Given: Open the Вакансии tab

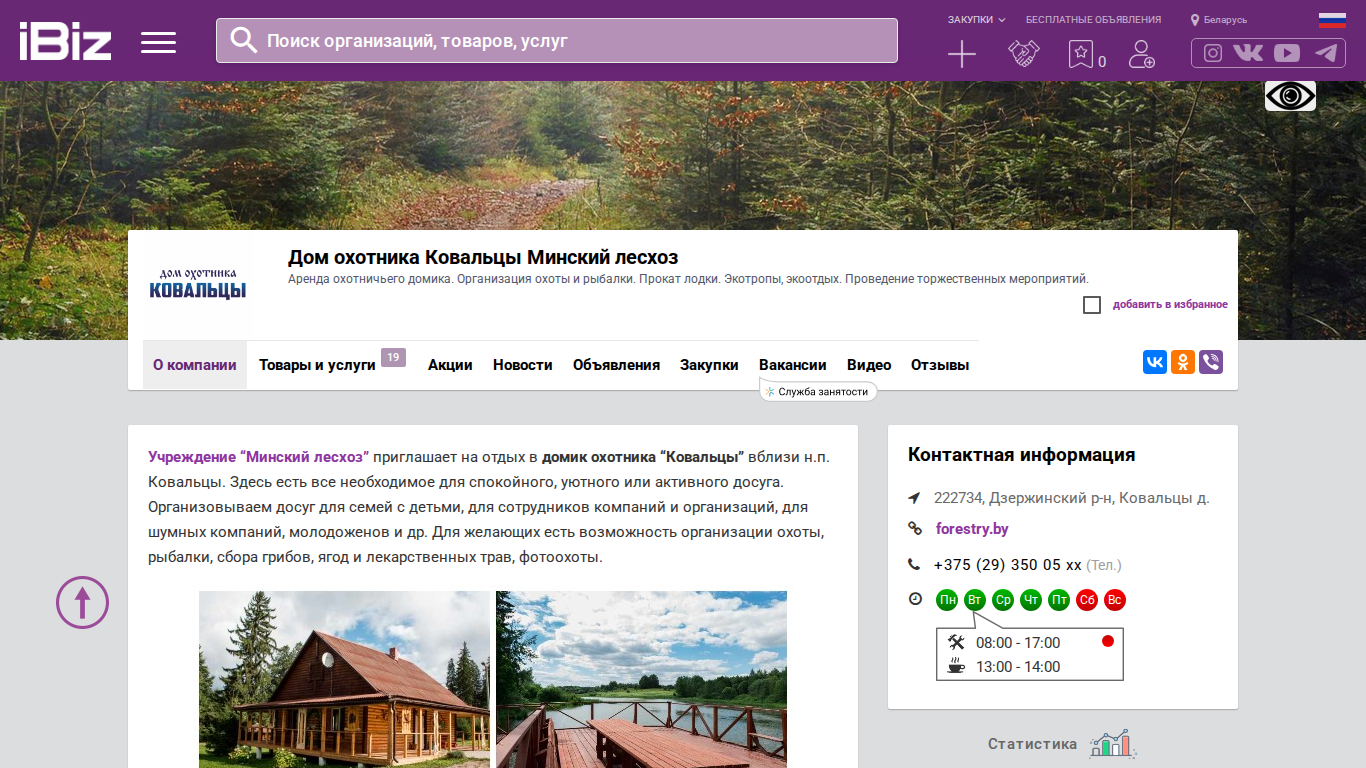Looking at the screenshot, I should click(793, 365).
